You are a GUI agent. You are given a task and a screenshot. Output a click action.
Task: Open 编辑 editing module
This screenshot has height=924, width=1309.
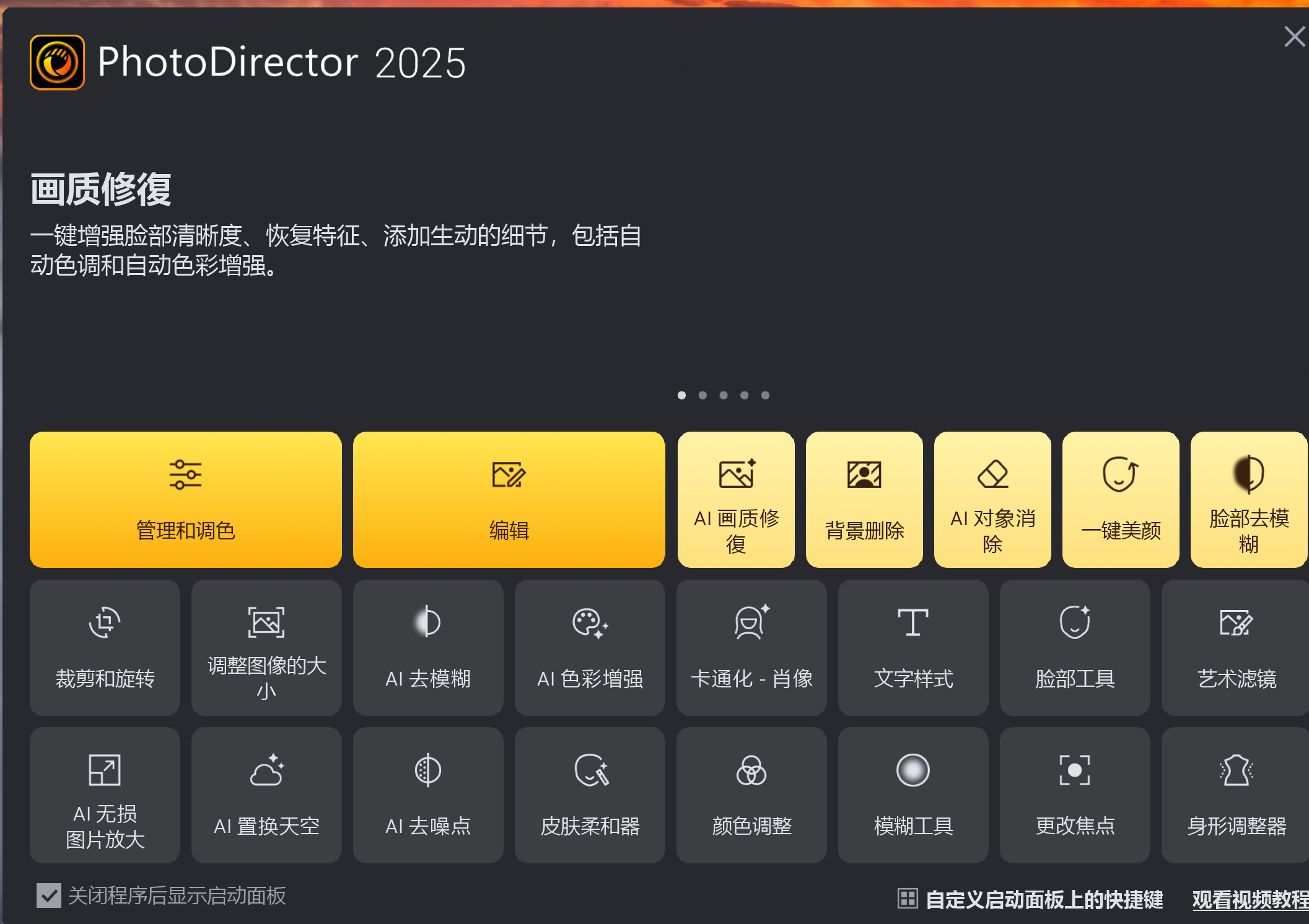(x=509, y=499)
